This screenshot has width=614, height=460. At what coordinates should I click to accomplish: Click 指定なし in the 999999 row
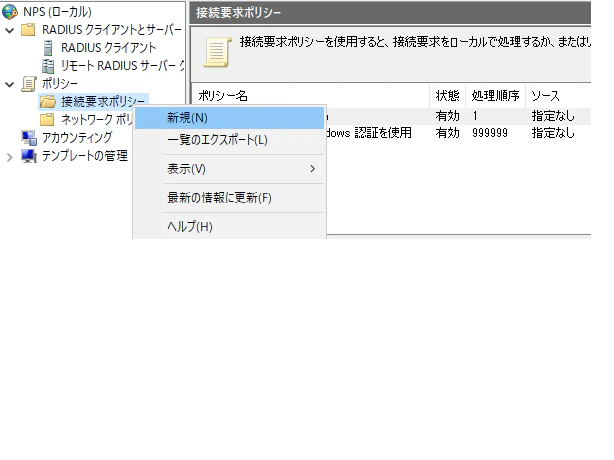pyautogui.click(x=553, y=133)
